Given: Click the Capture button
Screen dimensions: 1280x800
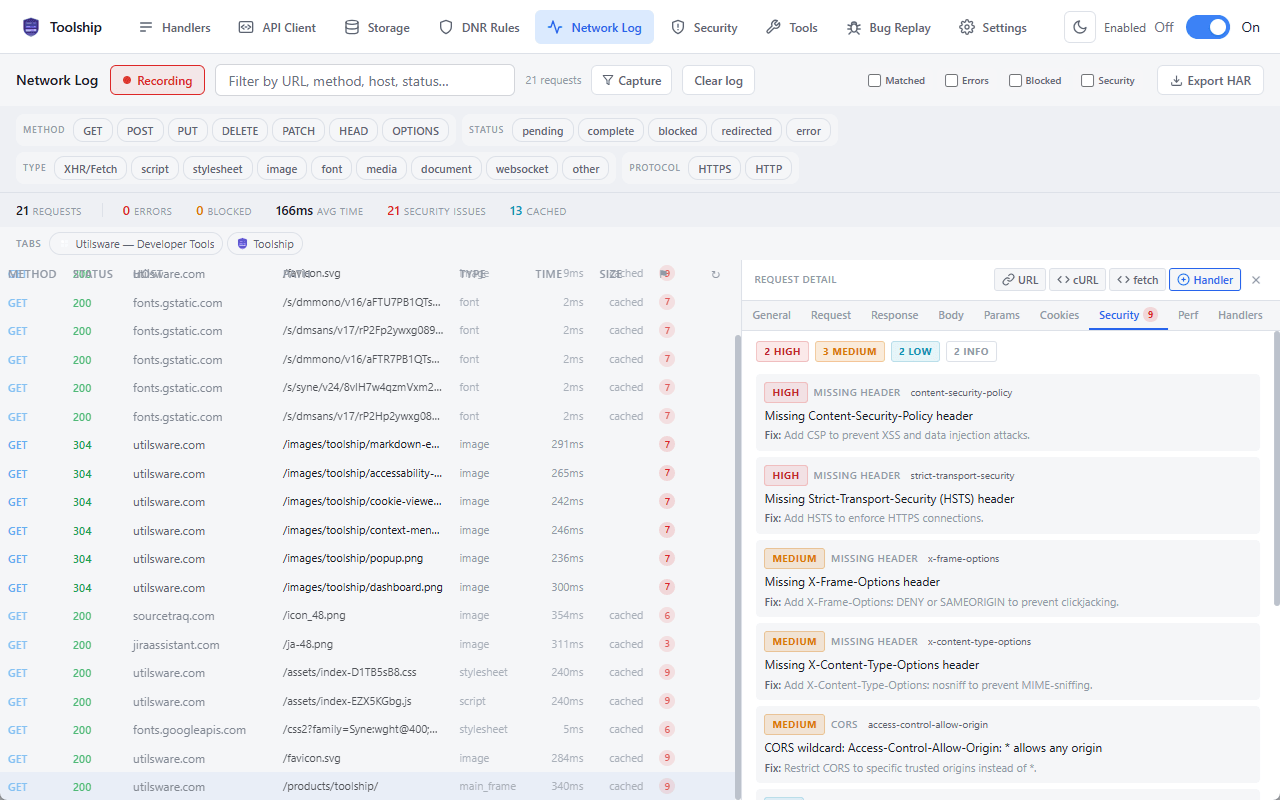Looking at the screenshot, I should [631, 80].
